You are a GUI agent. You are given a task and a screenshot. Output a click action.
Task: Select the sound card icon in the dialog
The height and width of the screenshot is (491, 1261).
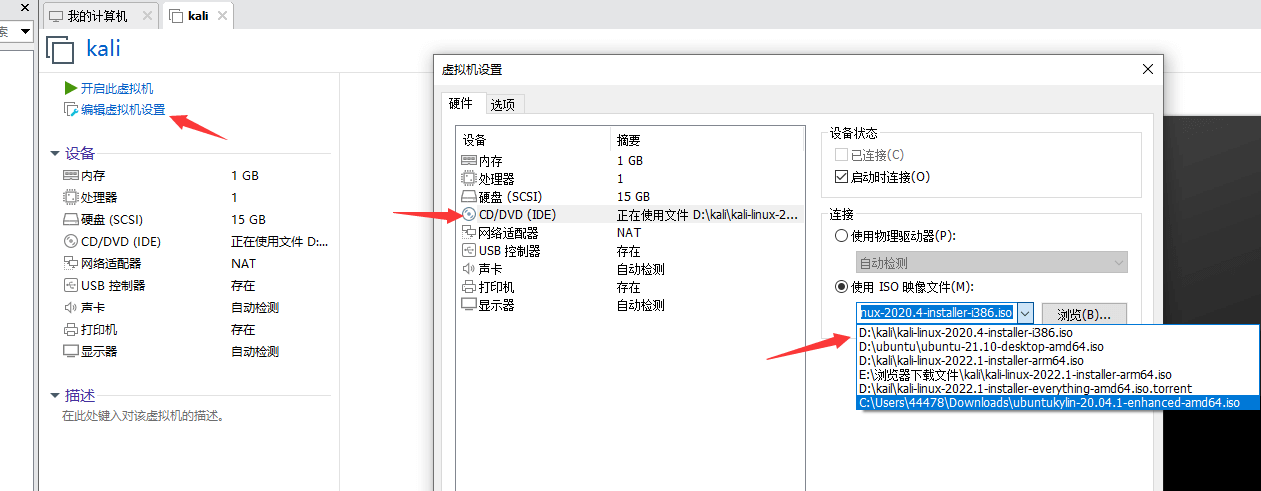tap(469, 269)
